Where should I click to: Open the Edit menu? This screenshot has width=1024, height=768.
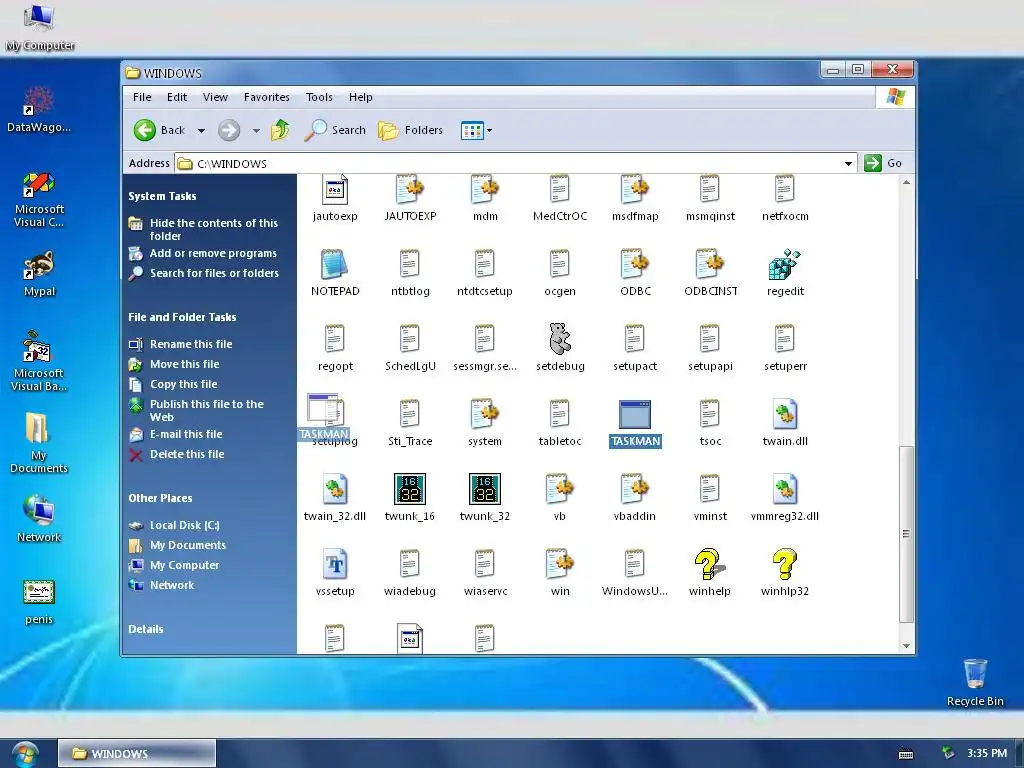pyautogui.click(x=176, y=97)
